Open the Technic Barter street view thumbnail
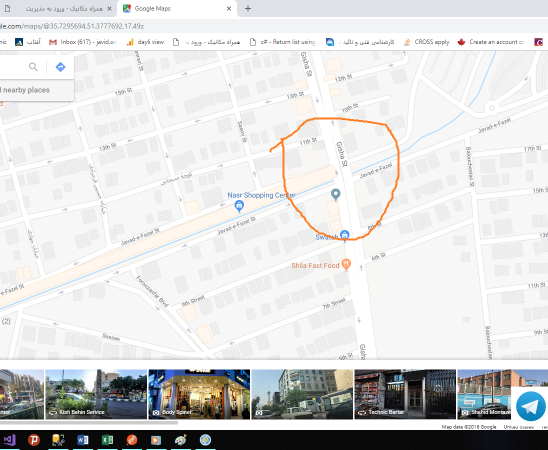This screenshot has height=450, width=548. (x=405, y=394)
